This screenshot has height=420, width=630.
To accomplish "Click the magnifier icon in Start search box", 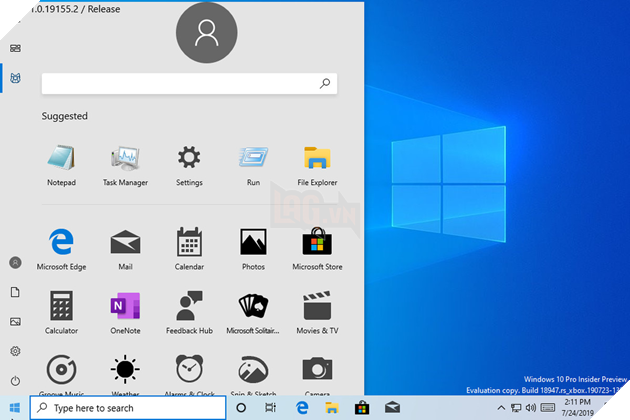I will coord(325,83).
